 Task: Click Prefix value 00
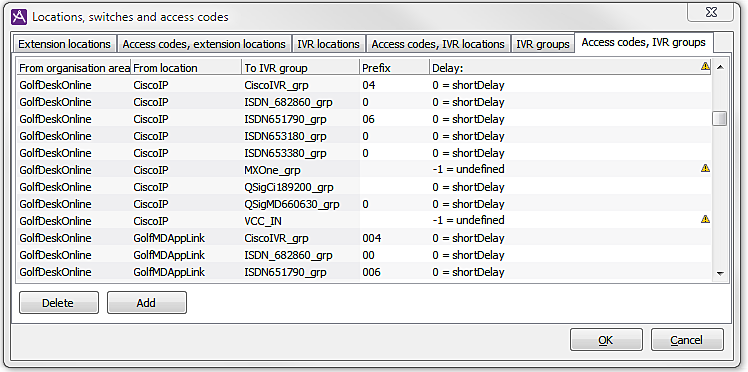(369, 255)
